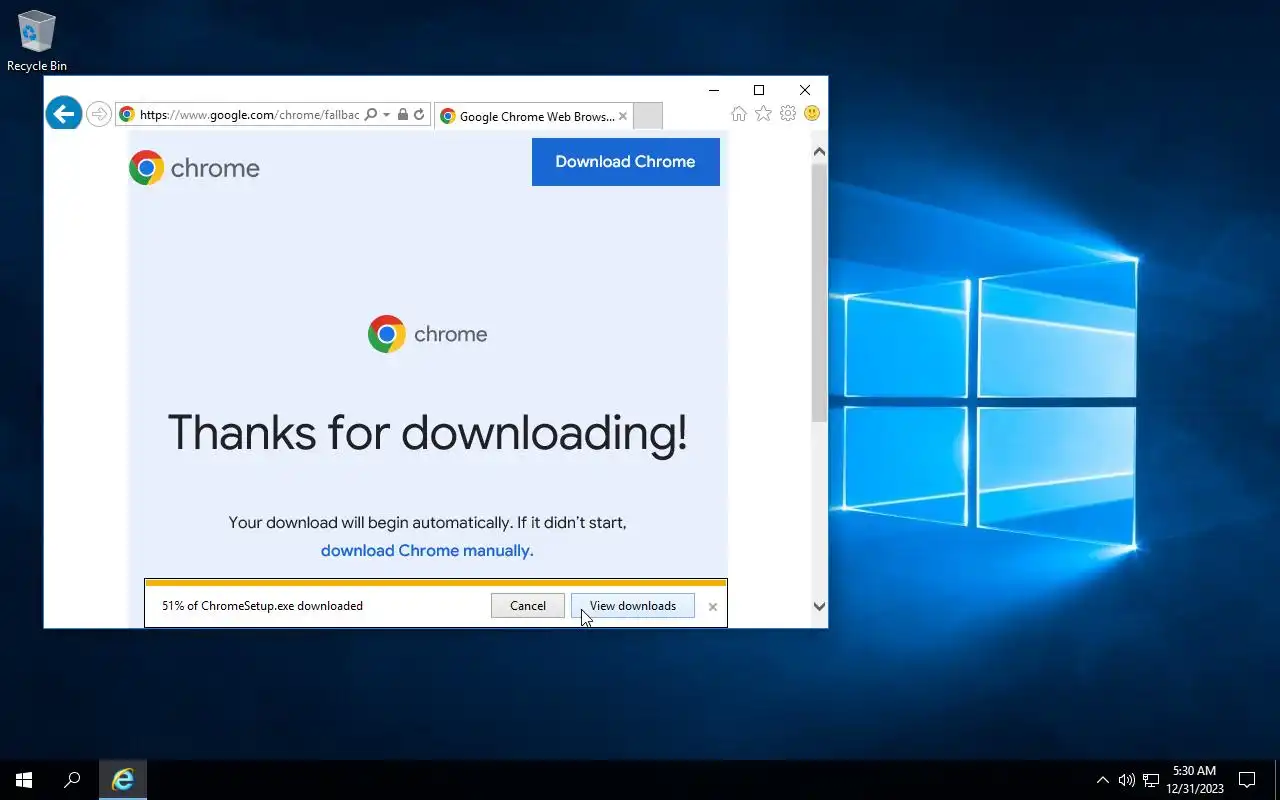Viewport: 1280px width, 800px height.
Task: Open Favorites with the star icon
Action: [763, 114]
